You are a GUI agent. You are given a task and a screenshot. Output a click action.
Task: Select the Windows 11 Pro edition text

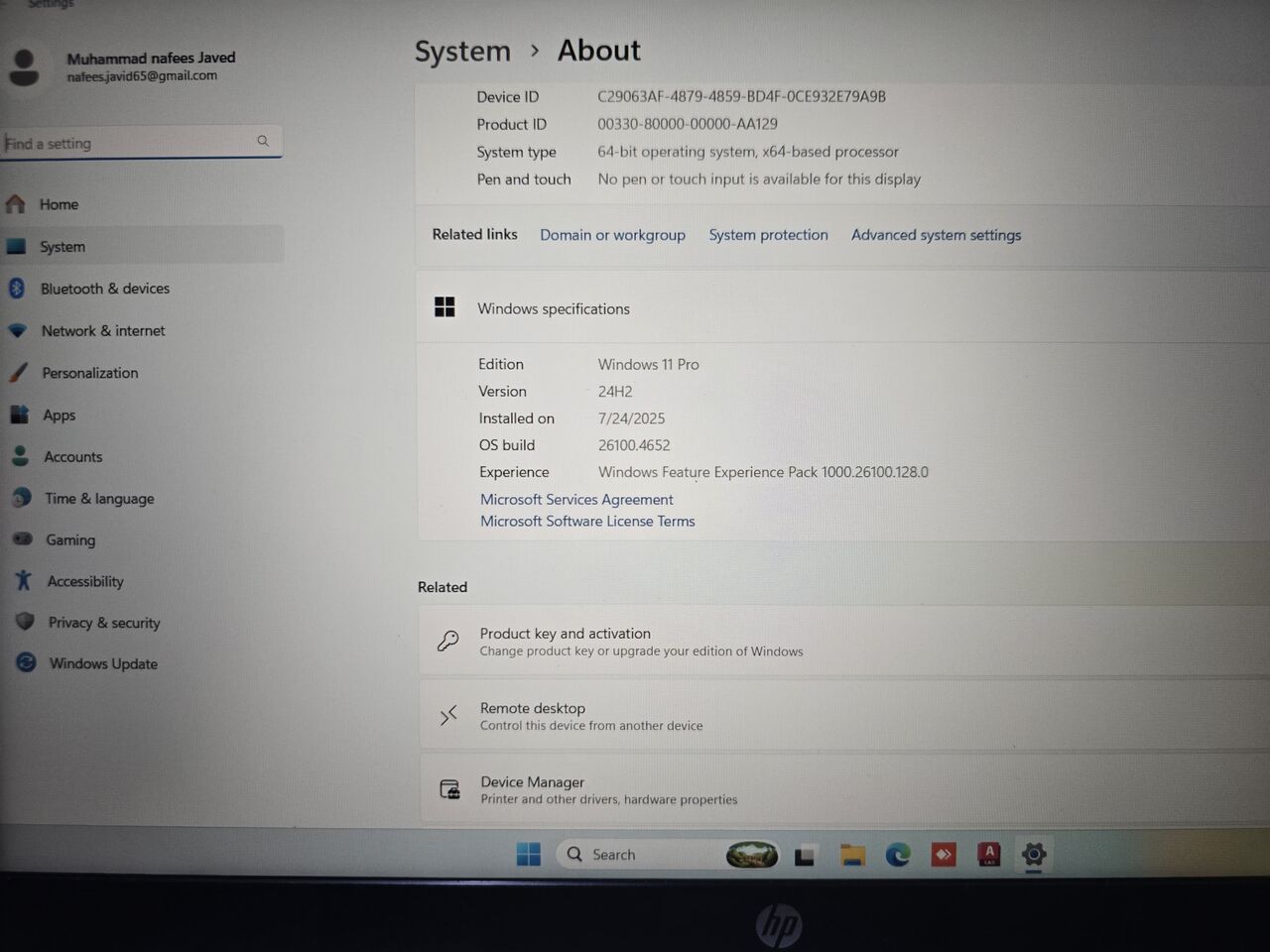(648, 365)
